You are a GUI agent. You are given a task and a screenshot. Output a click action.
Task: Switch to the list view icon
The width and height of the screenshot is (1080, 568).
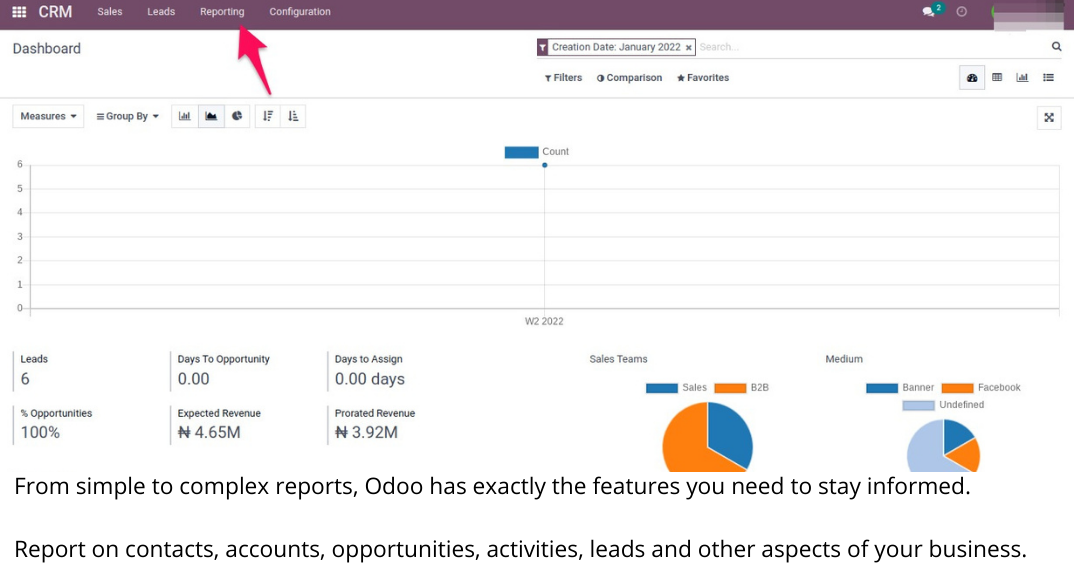(x=1048, y=77)
